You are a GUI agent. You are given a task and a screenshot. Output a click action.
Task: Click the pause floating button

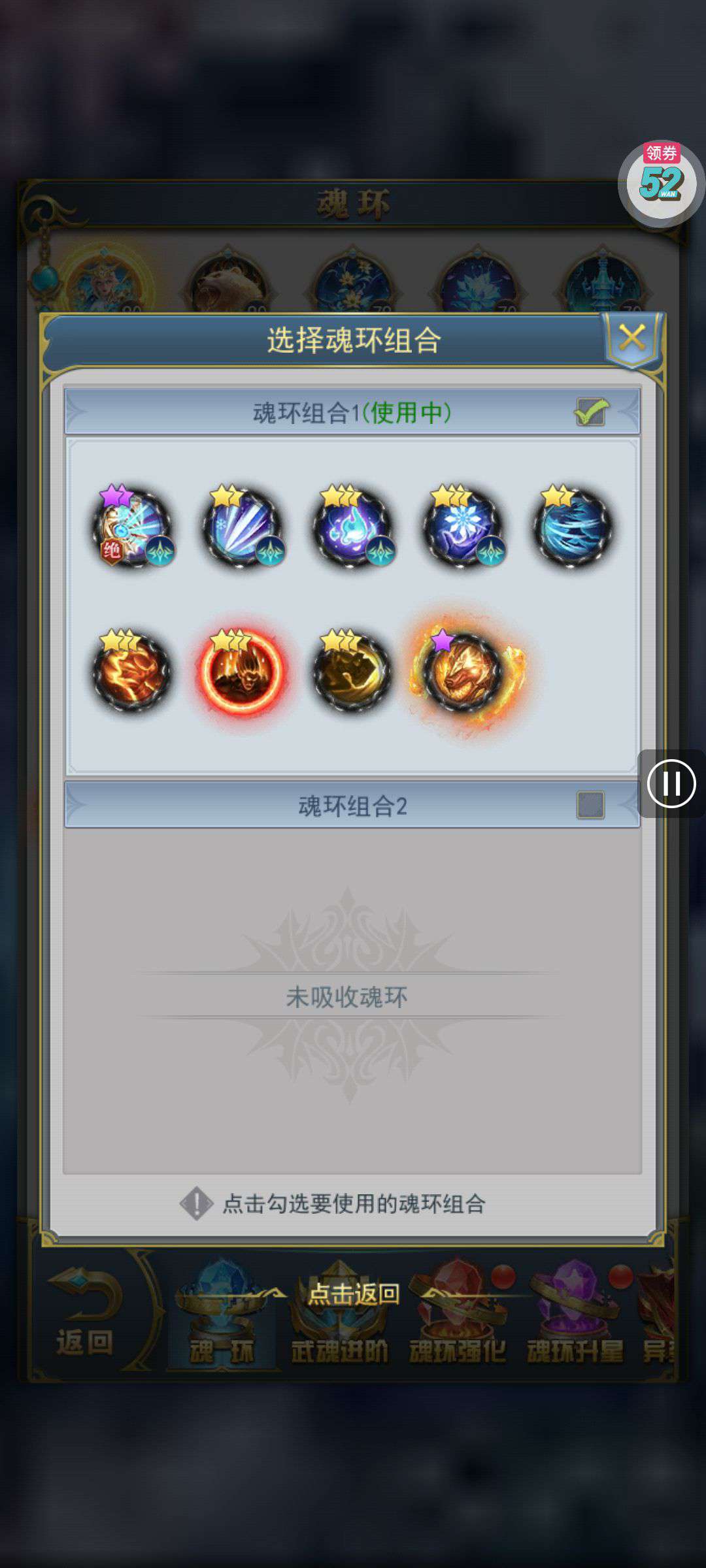tap(671, 783)
